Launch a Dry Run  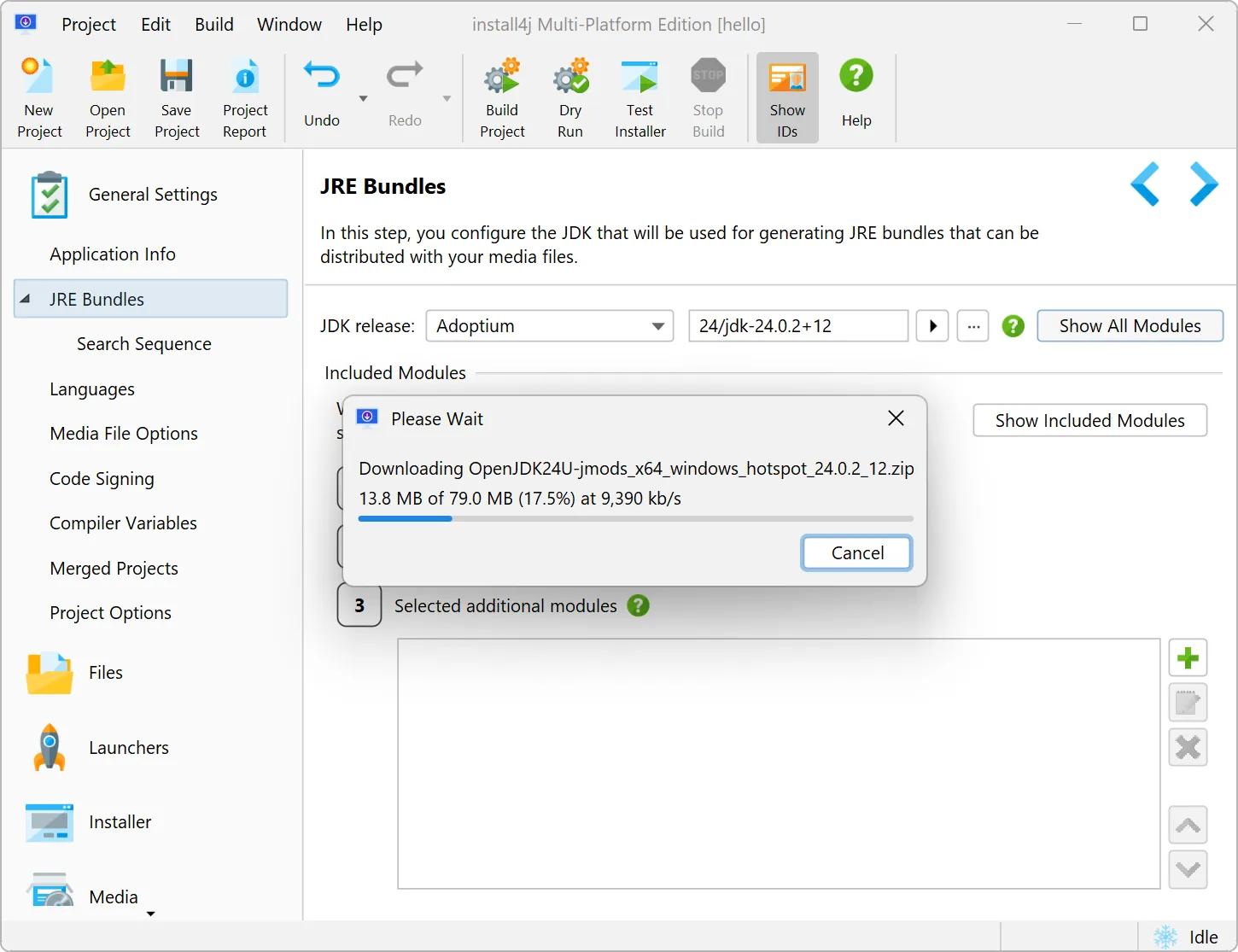(x=570, y=77)
